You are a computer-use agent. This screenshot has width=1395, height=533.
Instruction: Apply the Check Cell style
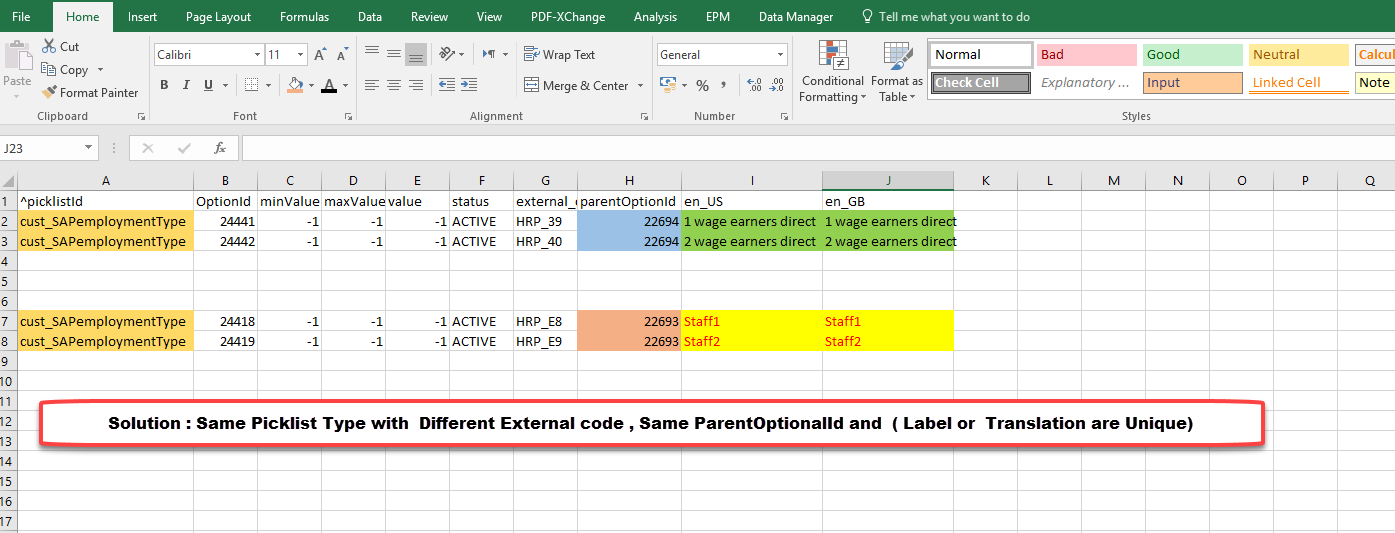982,83
